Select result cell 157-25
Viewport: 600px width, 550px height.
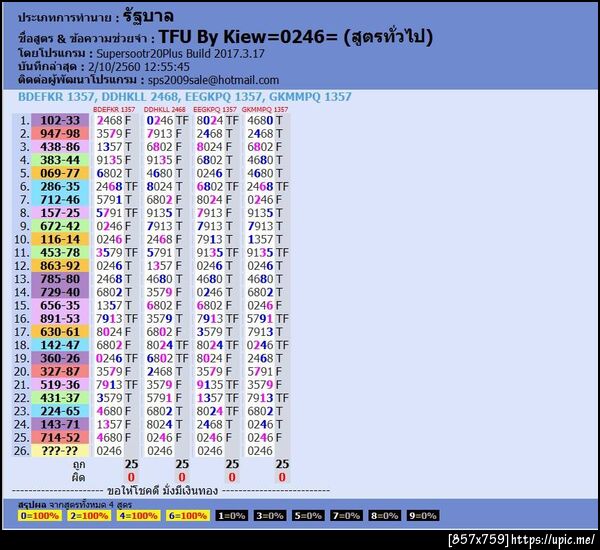pyautogui.click(x=60, y=213)
